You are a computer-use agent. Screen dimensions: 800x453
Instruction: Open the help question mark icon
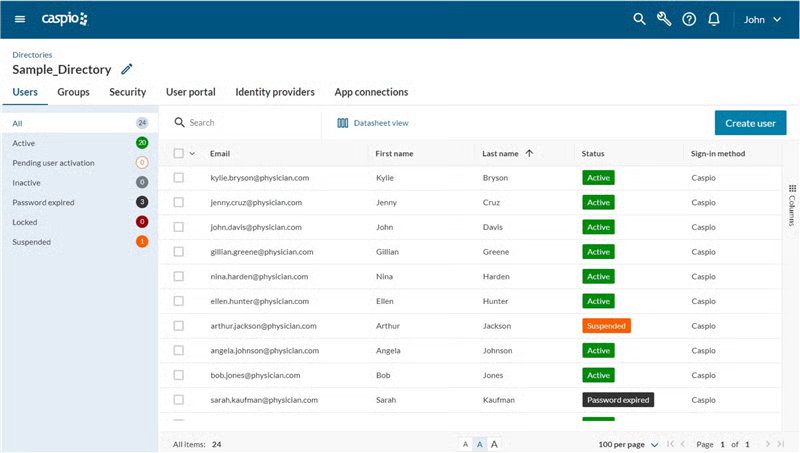coord(689,19)
